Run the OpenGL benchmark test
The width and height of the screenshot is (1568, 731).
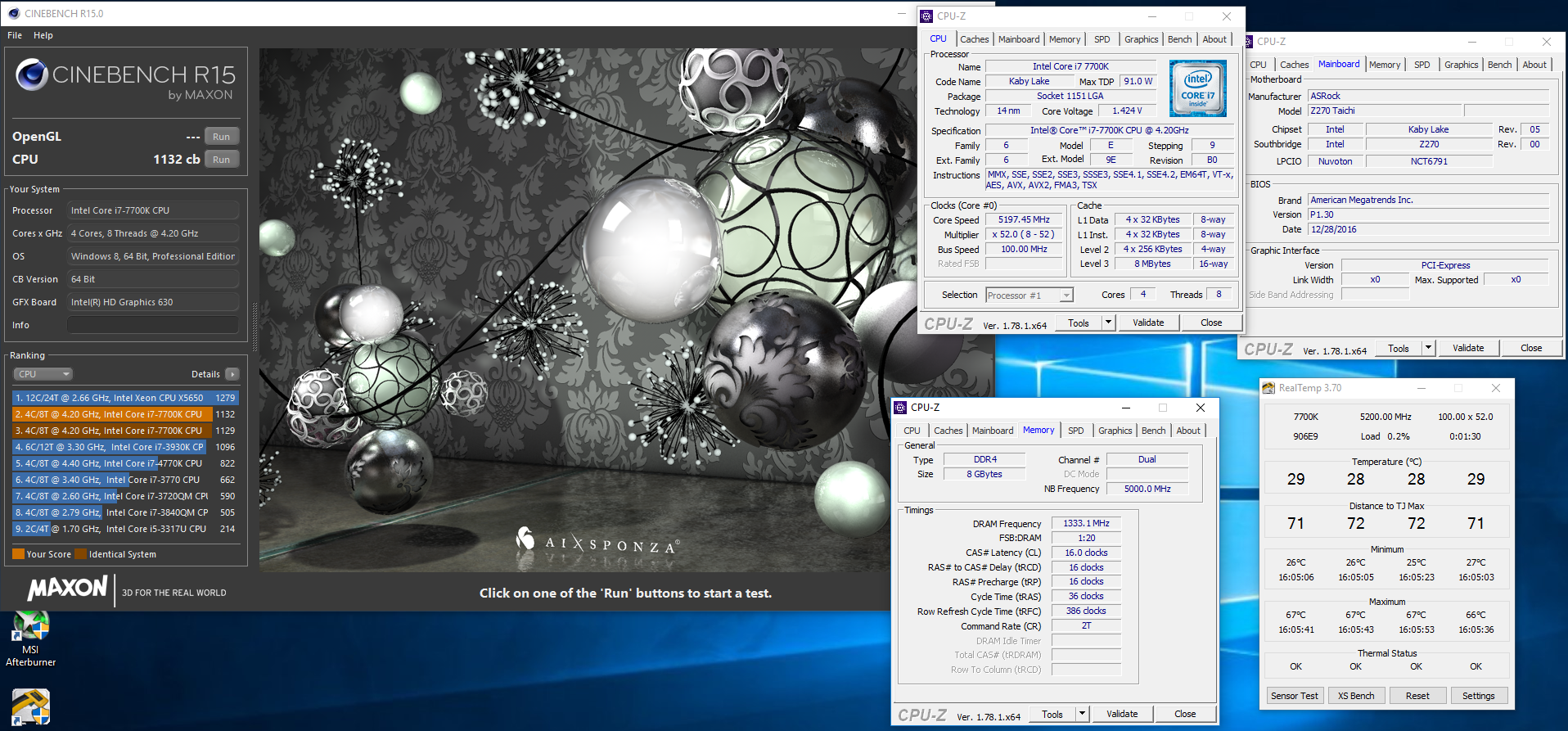221,137
